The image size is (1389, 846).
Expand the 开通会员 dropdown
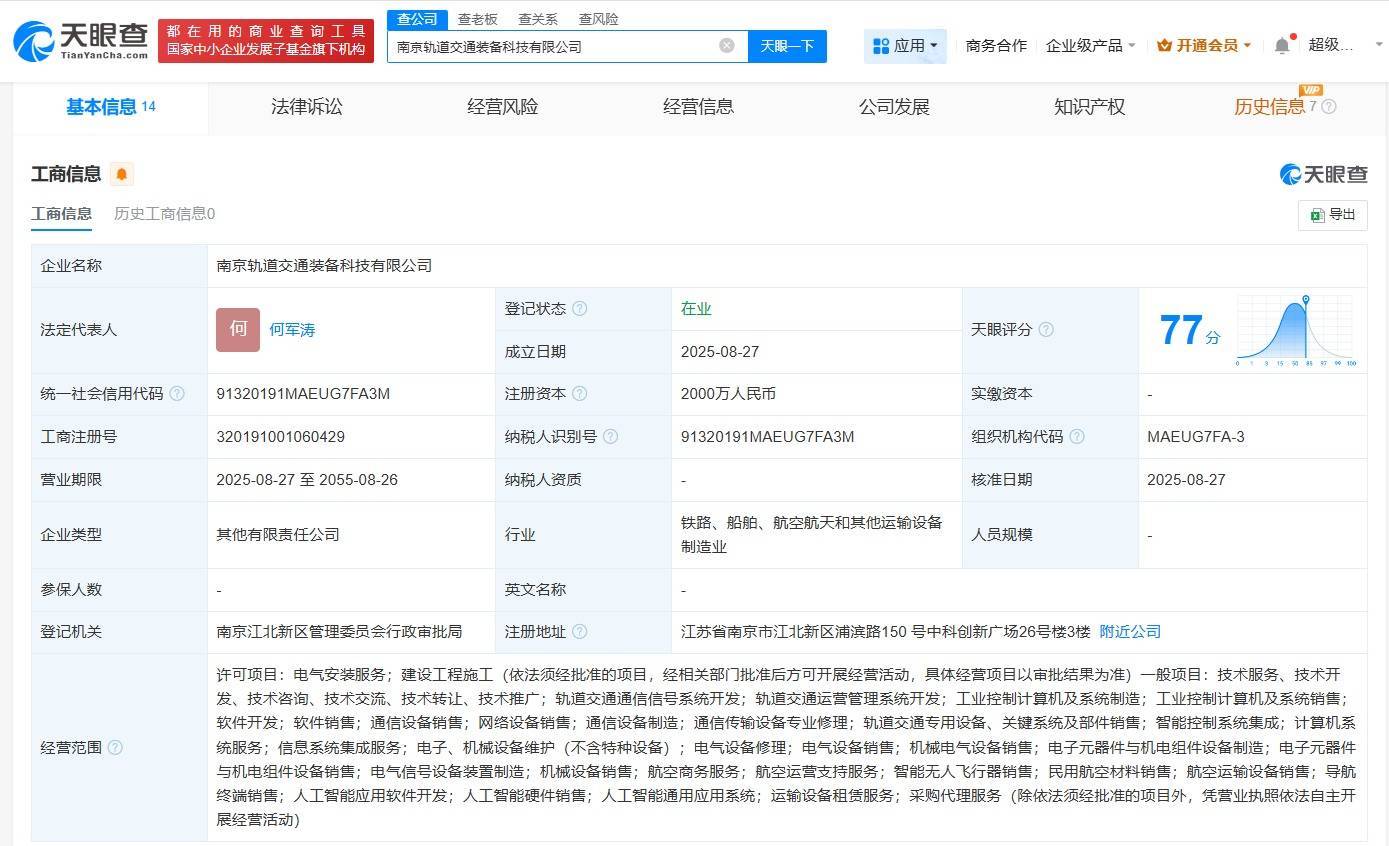(x=1204, y=45)
